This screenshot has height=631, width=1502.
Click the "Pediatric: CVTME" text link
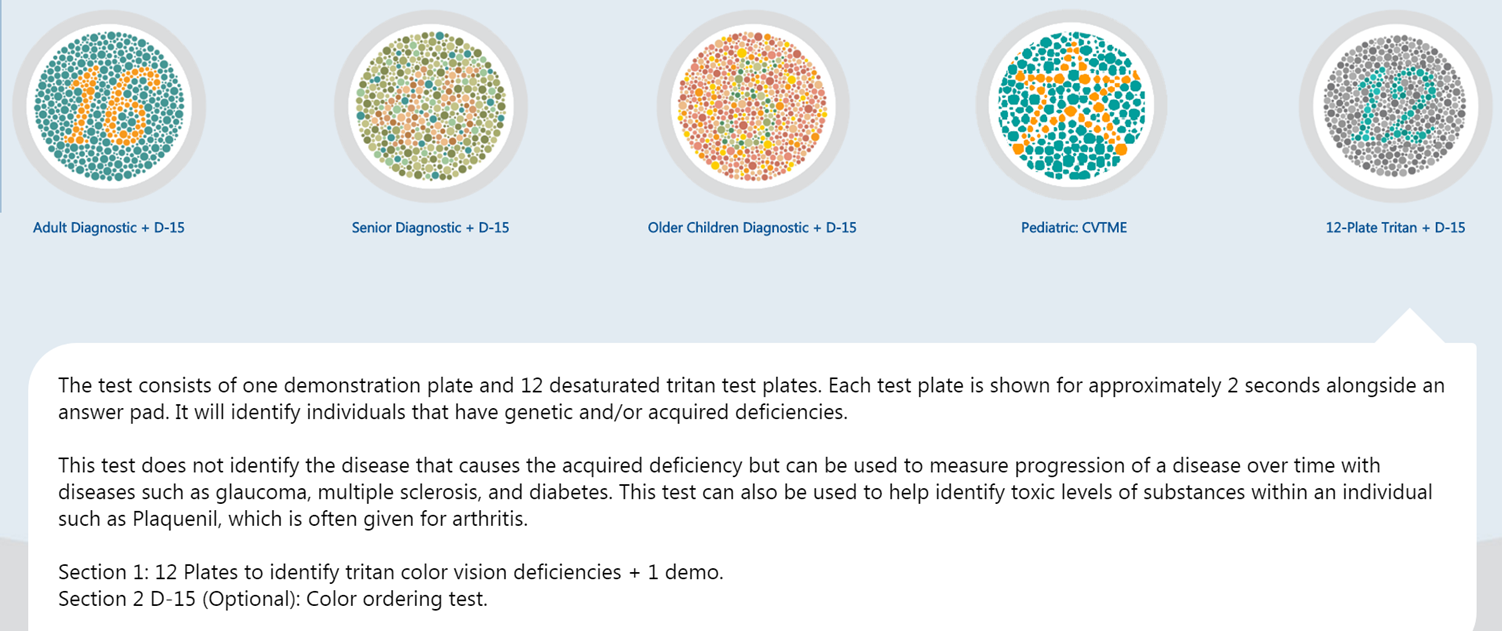click(x=1073, y=228)
